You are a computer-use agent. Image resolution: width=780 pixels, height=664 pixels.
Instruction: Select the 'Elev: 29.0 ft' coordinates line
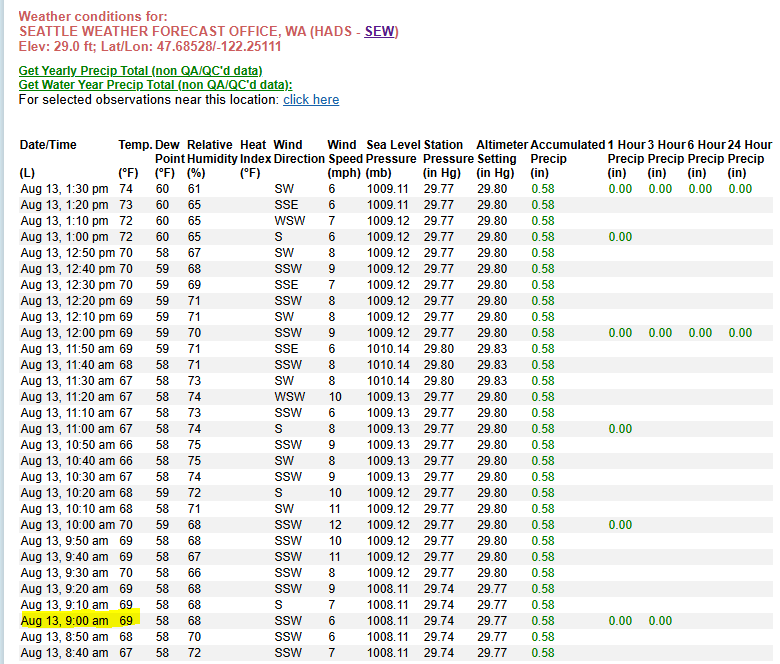150,47
